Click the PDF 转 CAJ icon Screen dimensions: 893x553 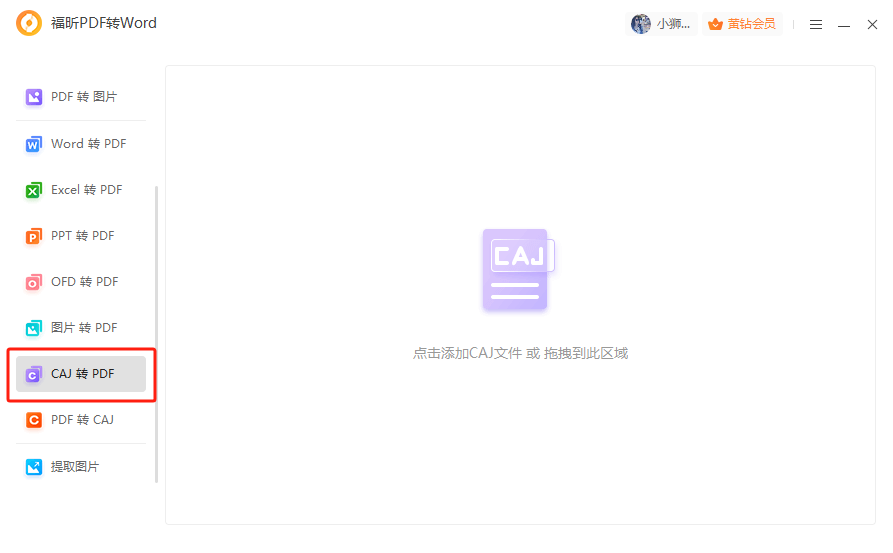34,420
